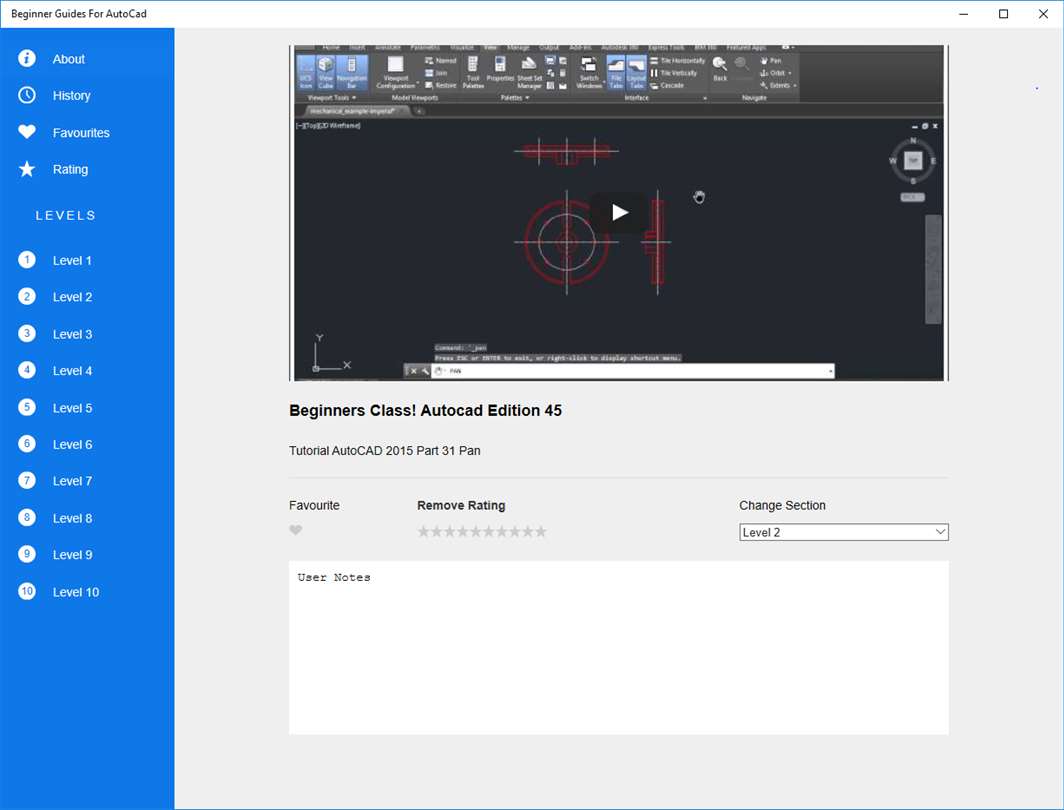Screen dimensions: 1064x810
Task: Go to Level 6 in sidebar
Action: pos(72,444)
